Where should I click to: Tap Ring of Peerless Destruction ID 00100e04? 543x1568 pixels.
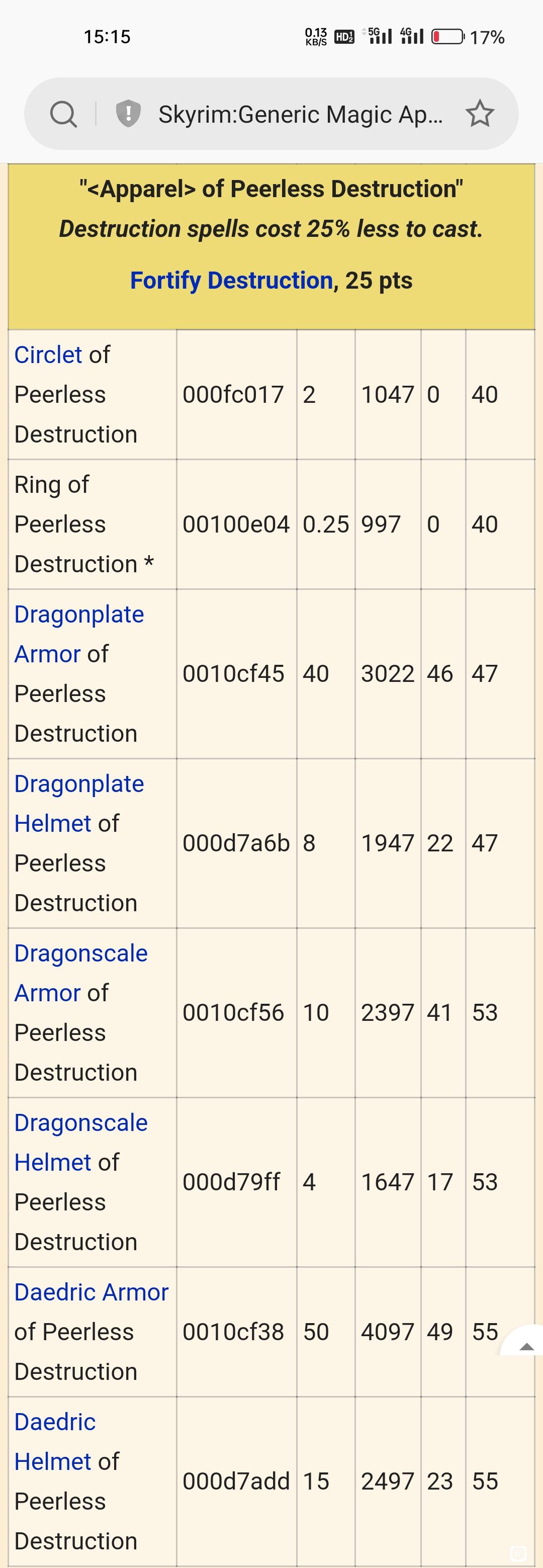click(x=236, y=524)
